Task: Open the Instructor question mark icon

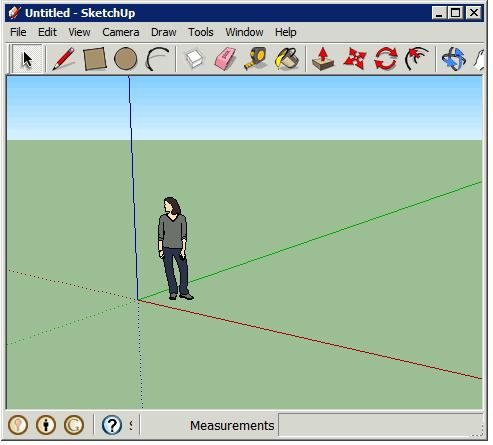Action: [112, 425]
